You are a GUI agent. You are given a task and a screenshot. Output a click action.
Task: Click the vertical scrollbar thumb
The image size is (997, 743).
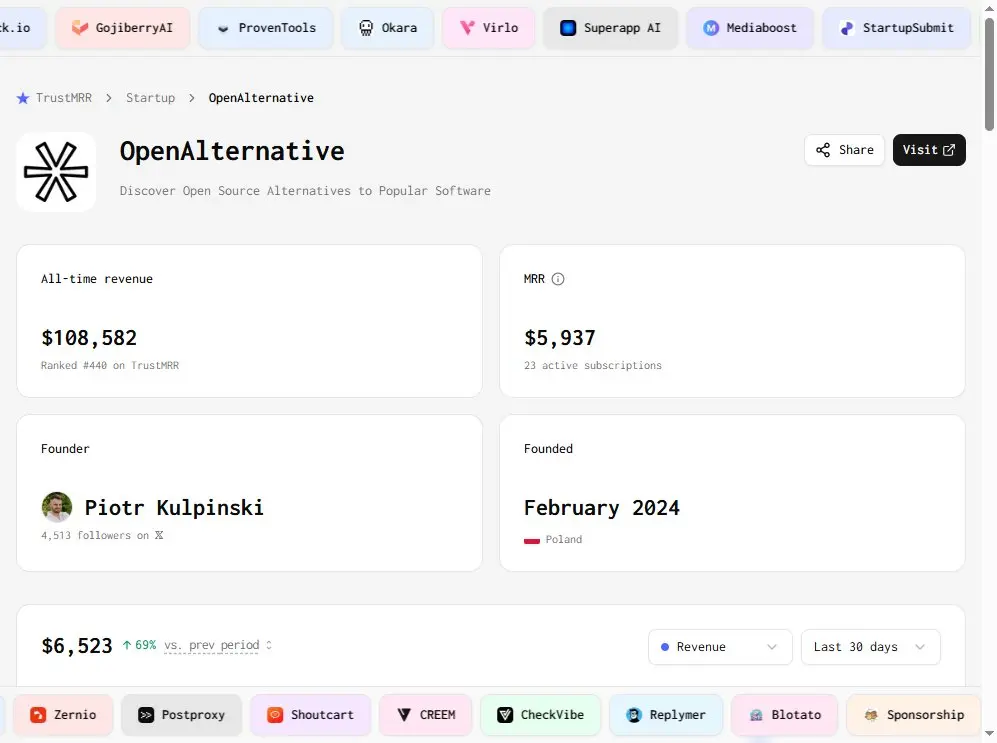point(989,75)
